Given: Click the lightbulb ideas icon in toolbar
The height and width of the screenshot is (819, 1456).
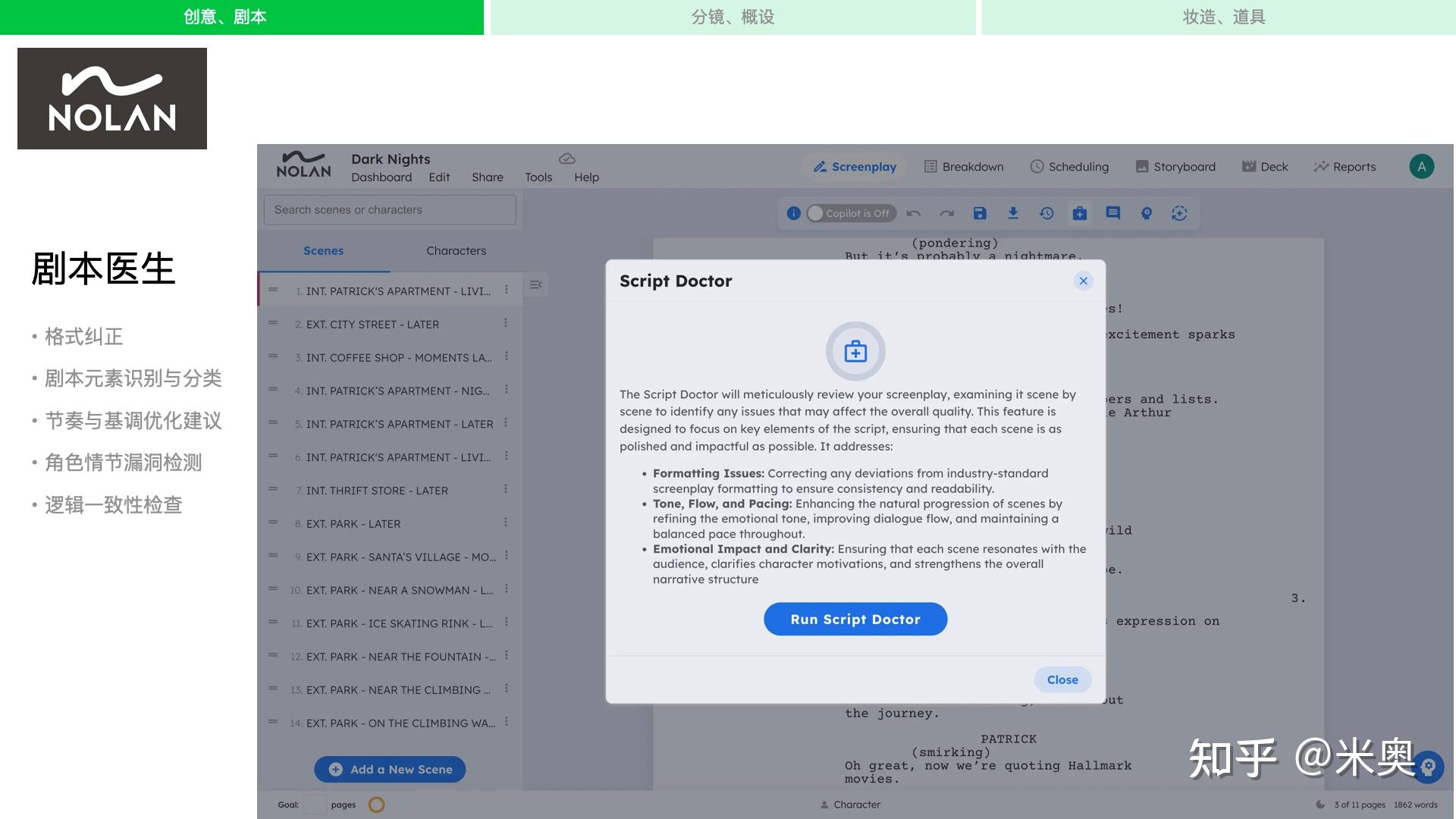Looking at the screenshot, I should pos(1147,213).
